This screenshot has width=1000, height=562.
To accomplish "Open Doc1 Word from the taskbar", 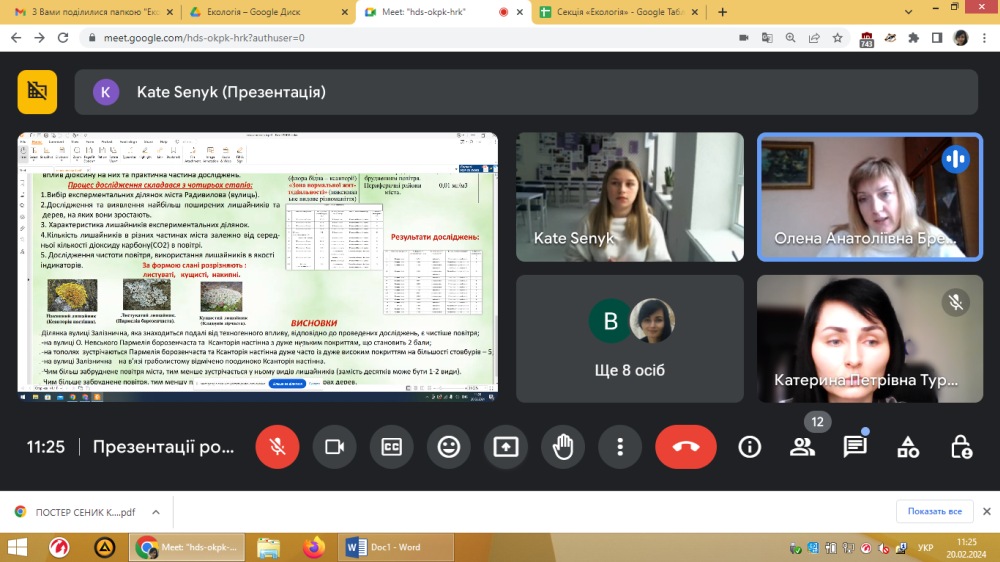I will [397, 547].
